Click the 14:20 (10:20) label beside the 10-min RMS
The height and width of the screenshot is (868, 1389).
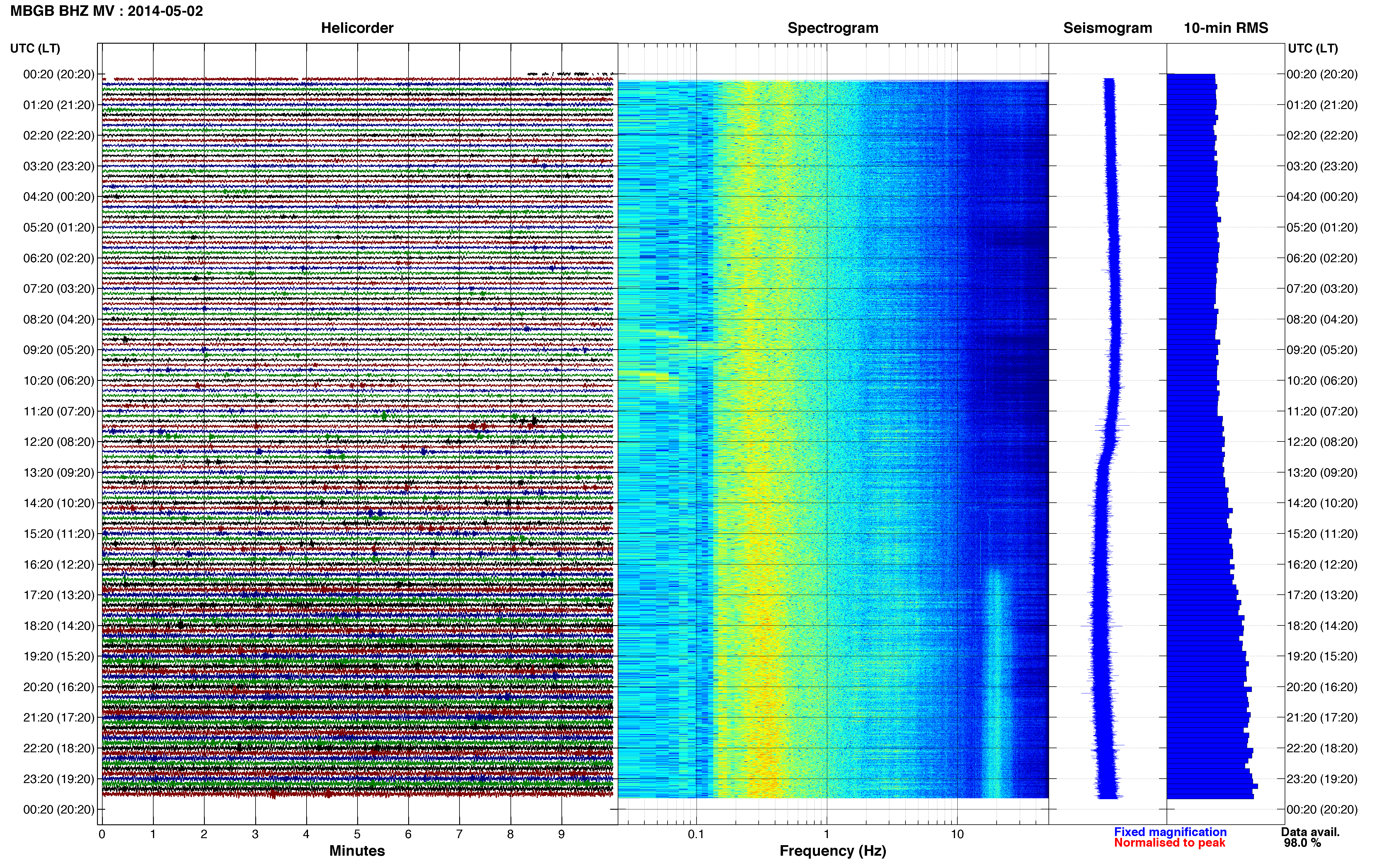1322,504
